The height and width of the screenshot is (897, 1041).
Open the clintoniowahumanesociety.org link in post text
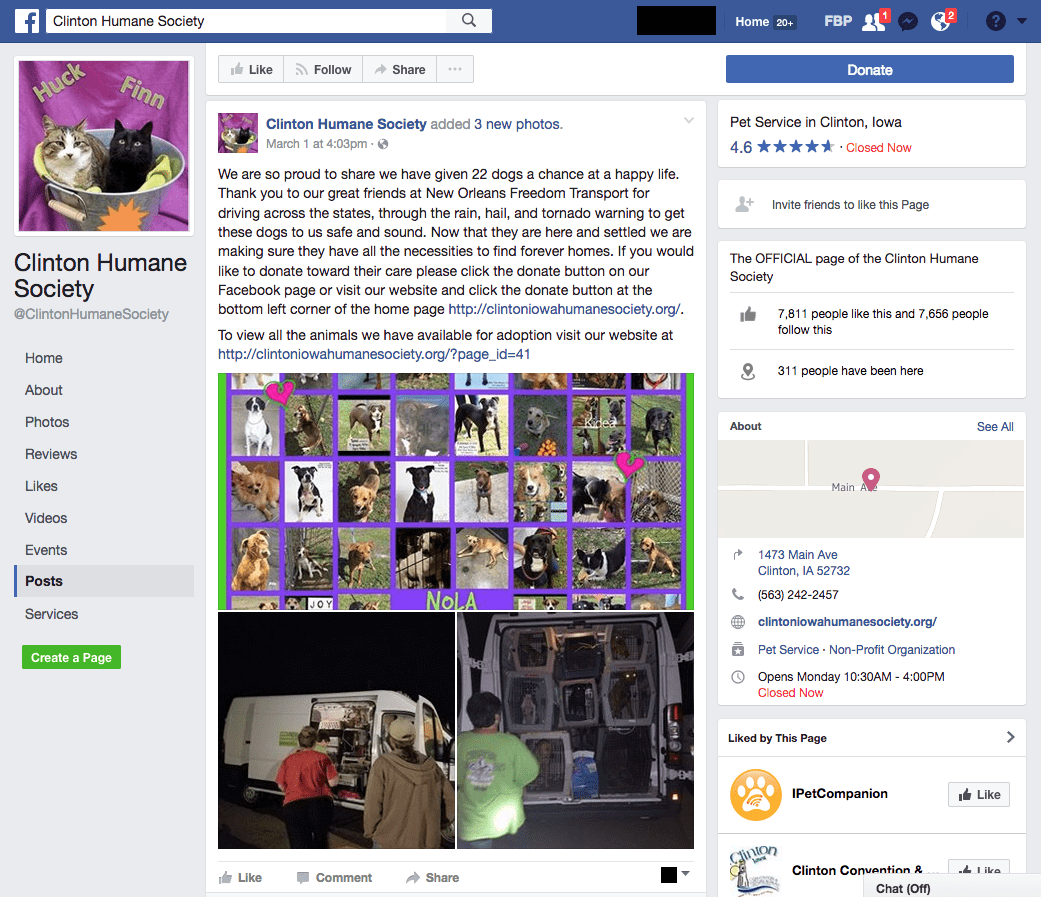pos(564,309)
